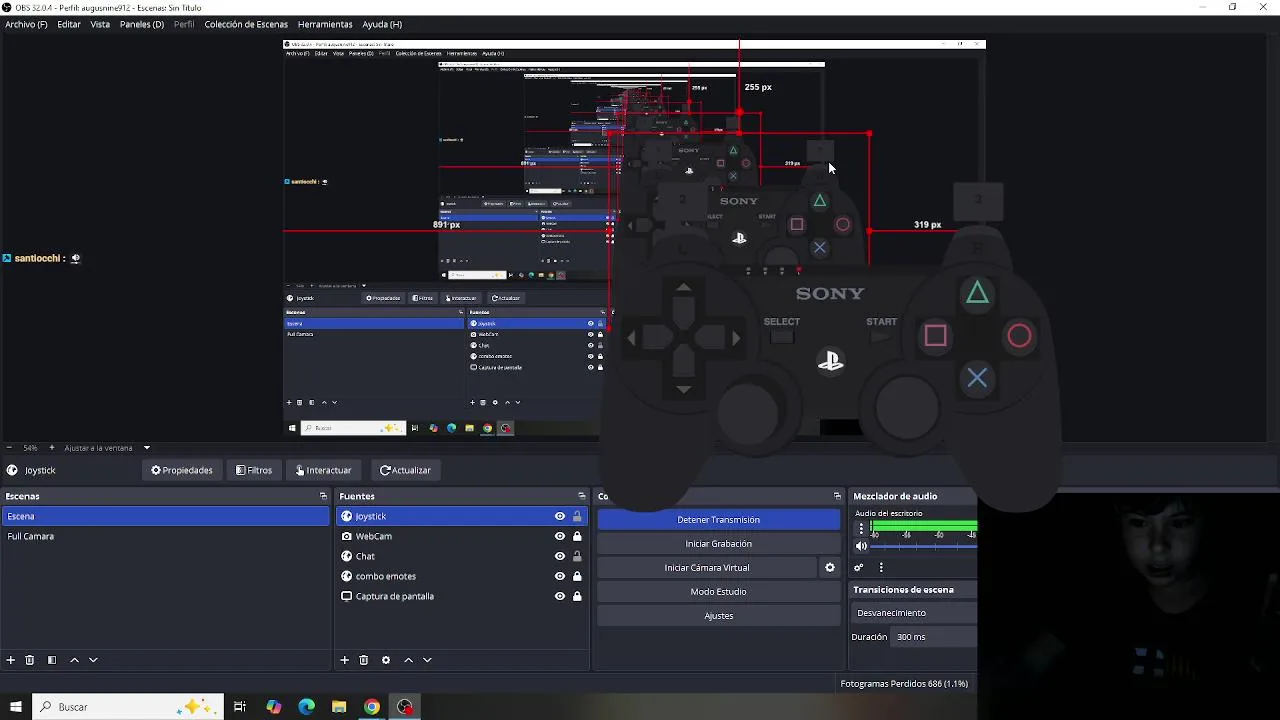The image size is (1280, 720).
Task: Click Iniciar Cámara Virtual button
Action: [x=707, y=568]
